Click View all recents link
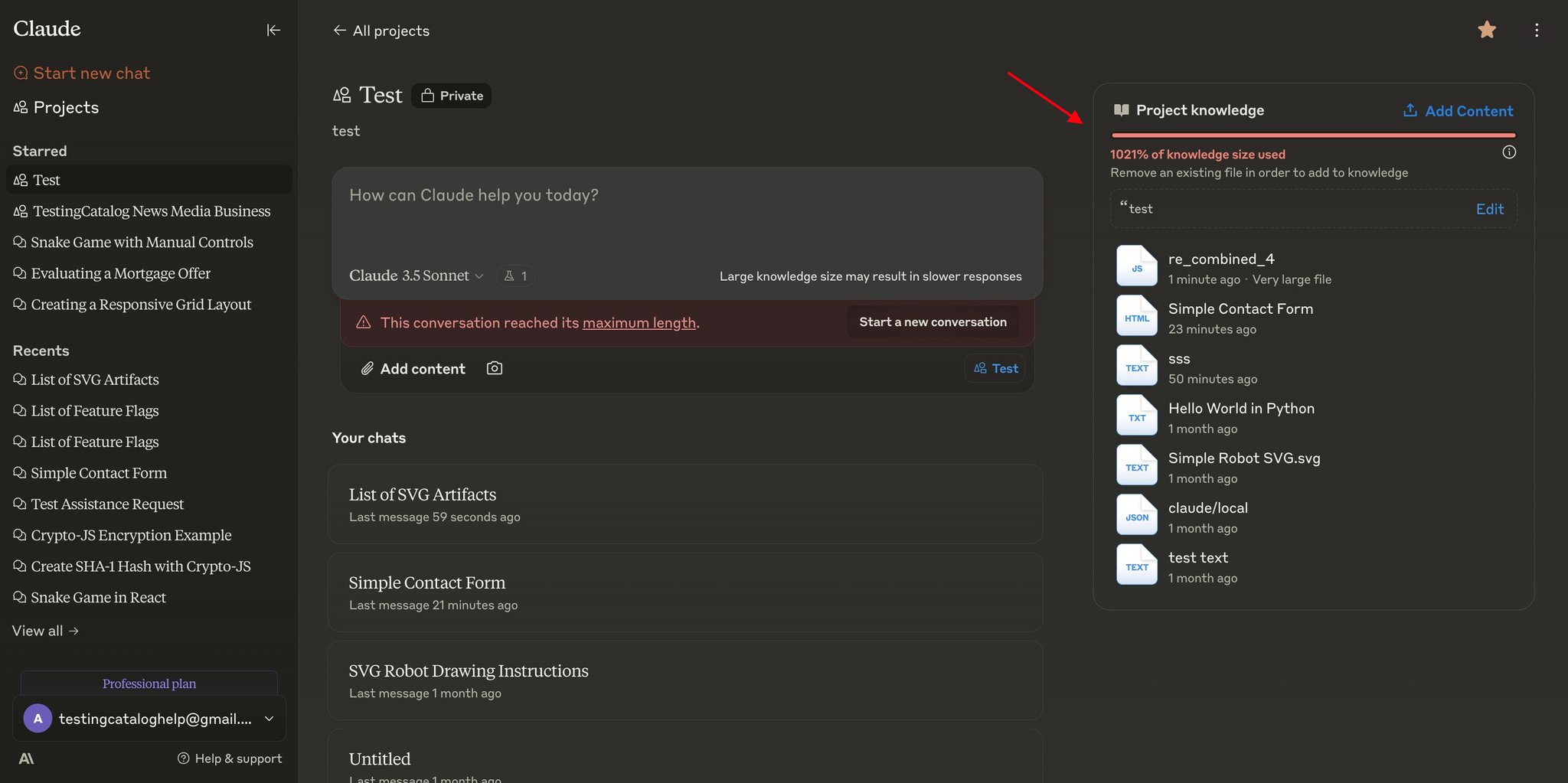1568x783 pixels. pos(45,631)
